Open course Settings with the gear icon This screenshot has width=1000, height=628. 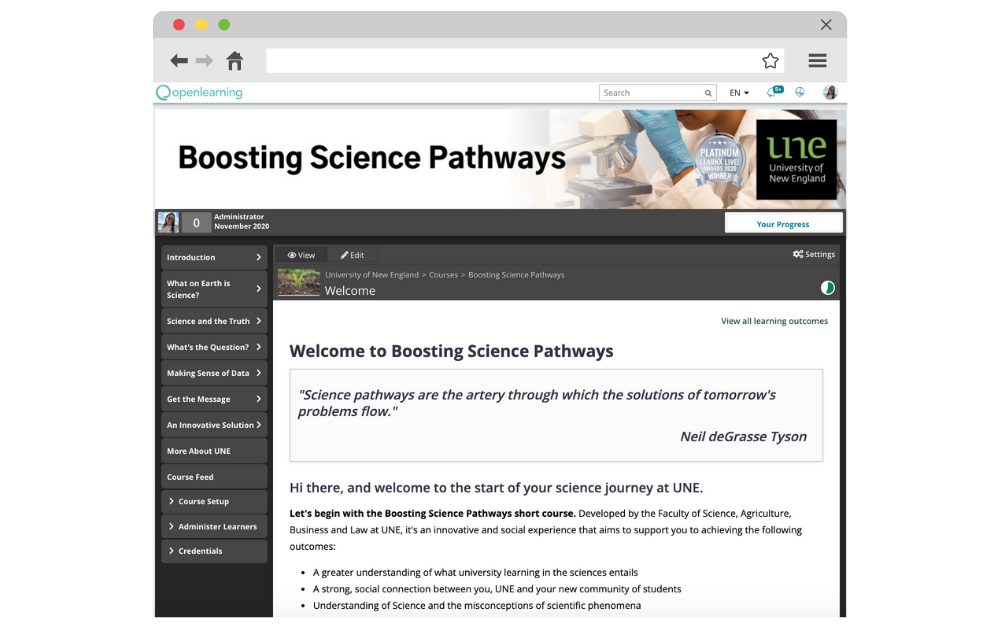(x=814, y=254)
